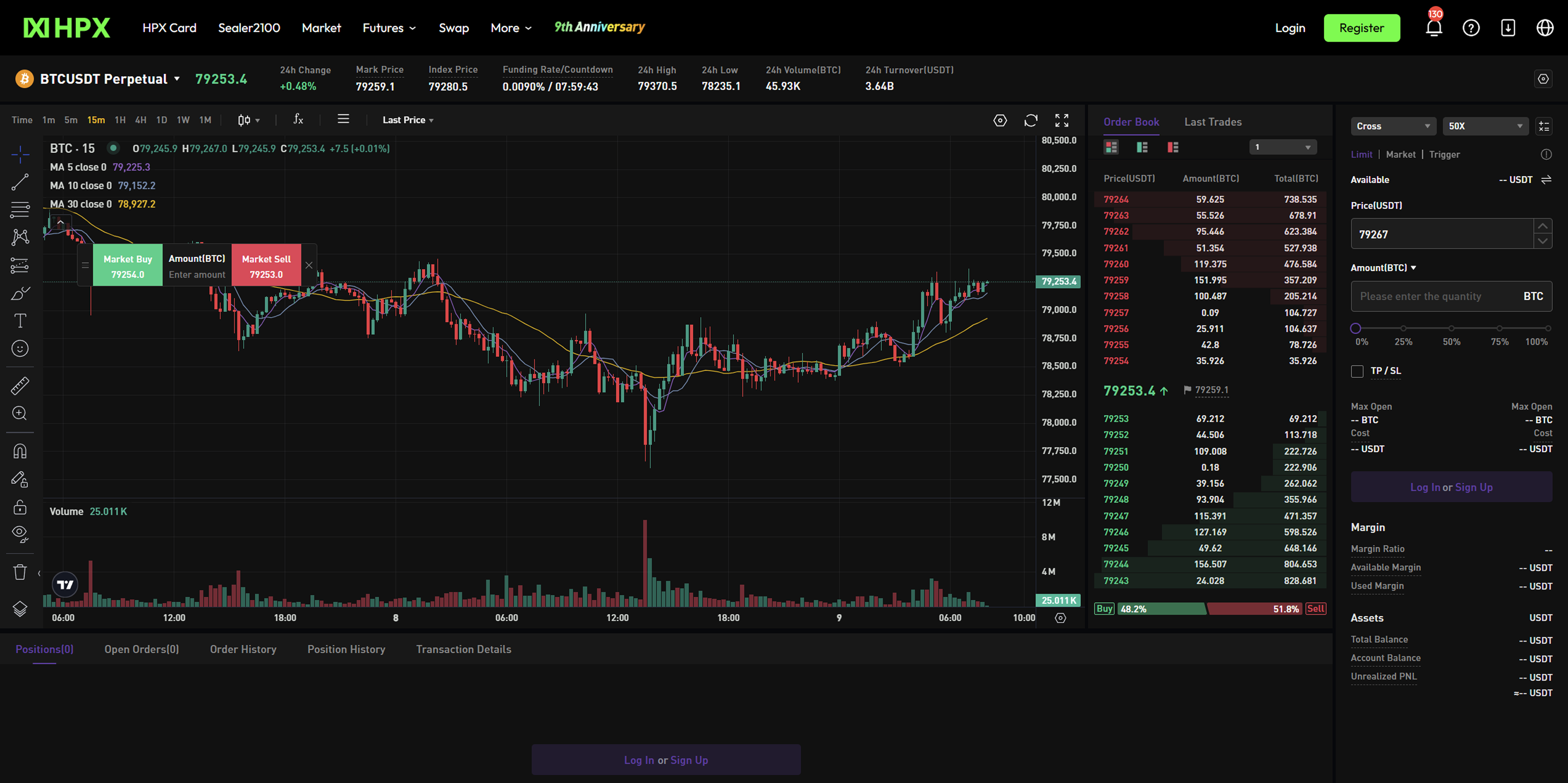
Task: Enable the TP / SL checkbox
Action: [1357, 371]
